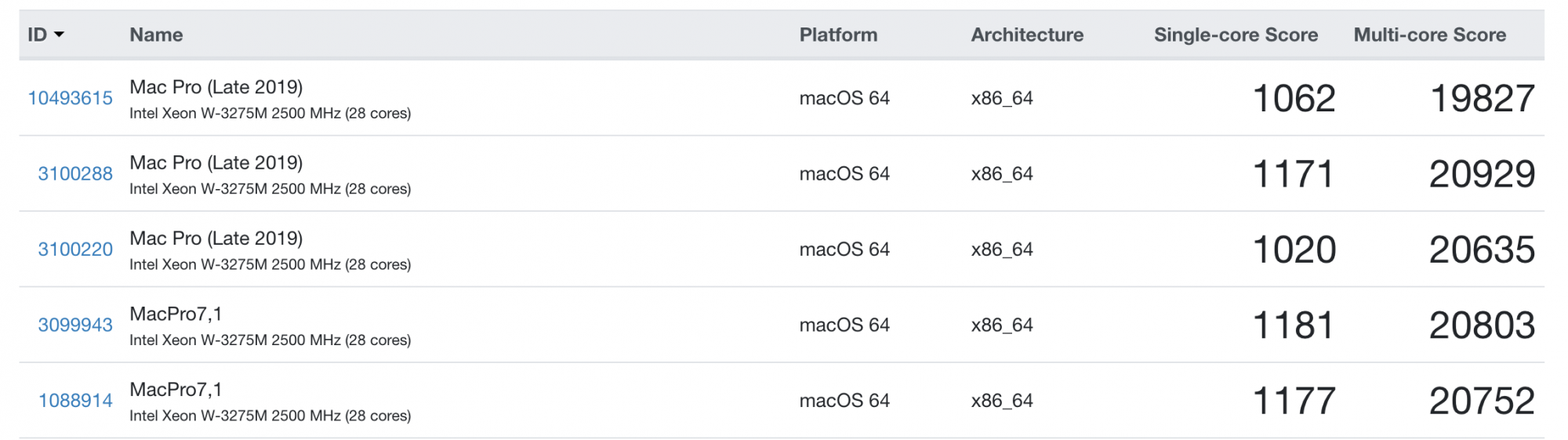Open result ID 10493615
This screenshot has width=1568, height=440.
click(71, 98)
